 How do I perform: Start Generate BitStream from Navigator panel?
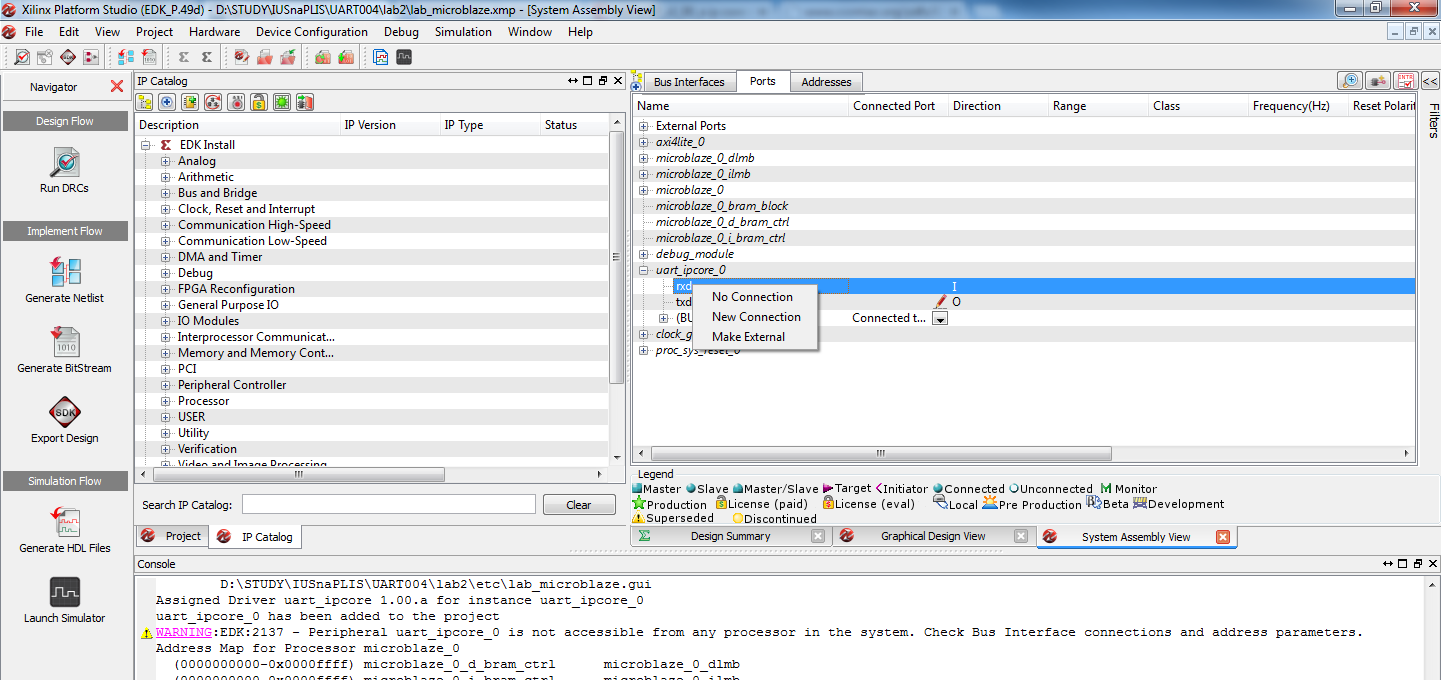64,350
